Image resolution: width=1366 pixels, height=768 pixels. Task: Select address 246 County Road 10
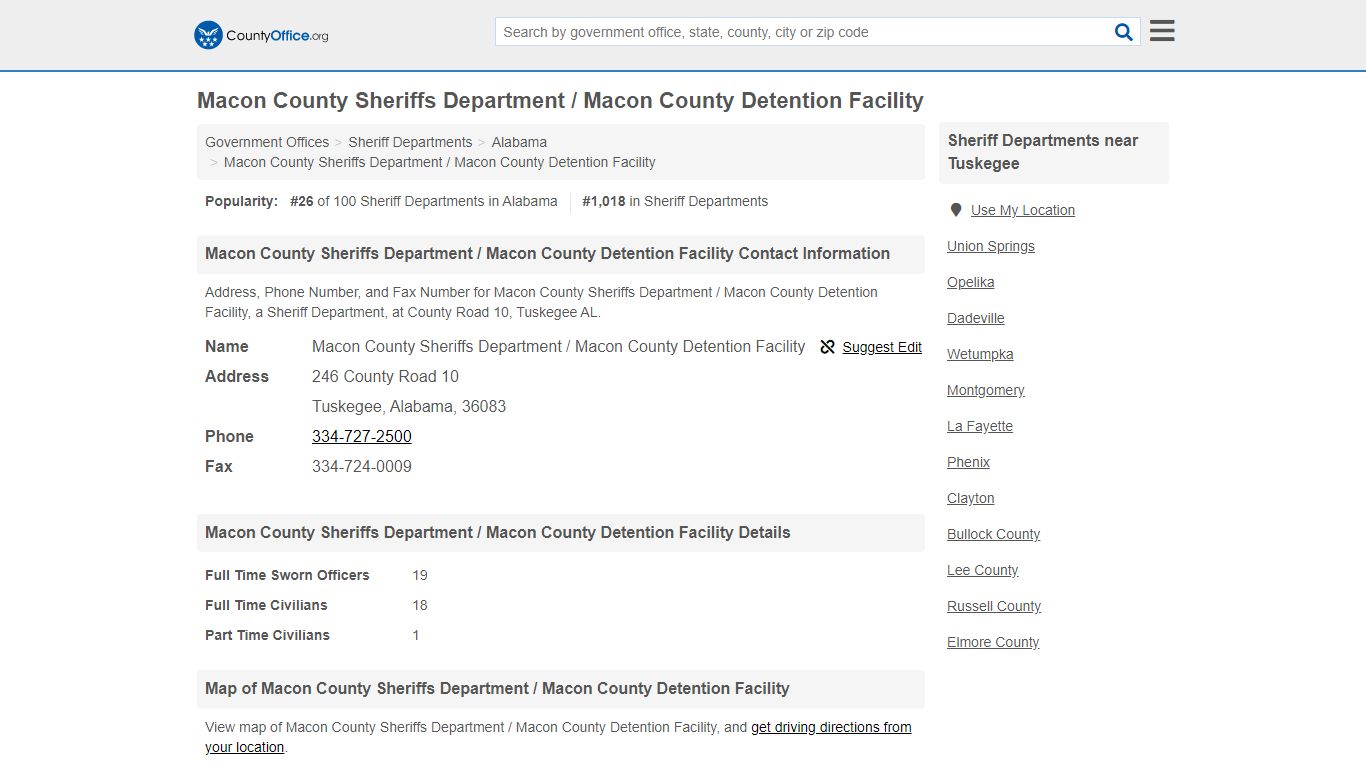point(385,376)
